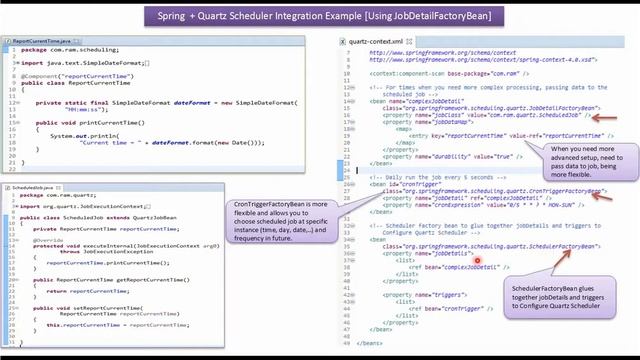Close the ReportCurrentTime.java tab
The width and height of the screenshot is (640, 360).
pos(77,41)
